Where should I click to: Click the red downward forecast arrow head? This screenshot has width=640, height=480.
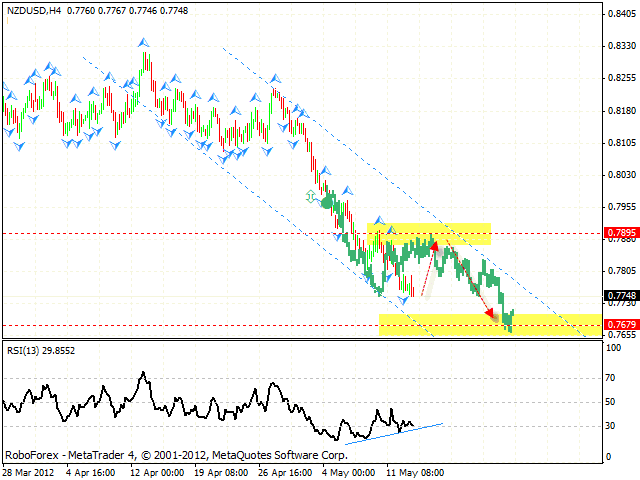[x=491, y=313]
